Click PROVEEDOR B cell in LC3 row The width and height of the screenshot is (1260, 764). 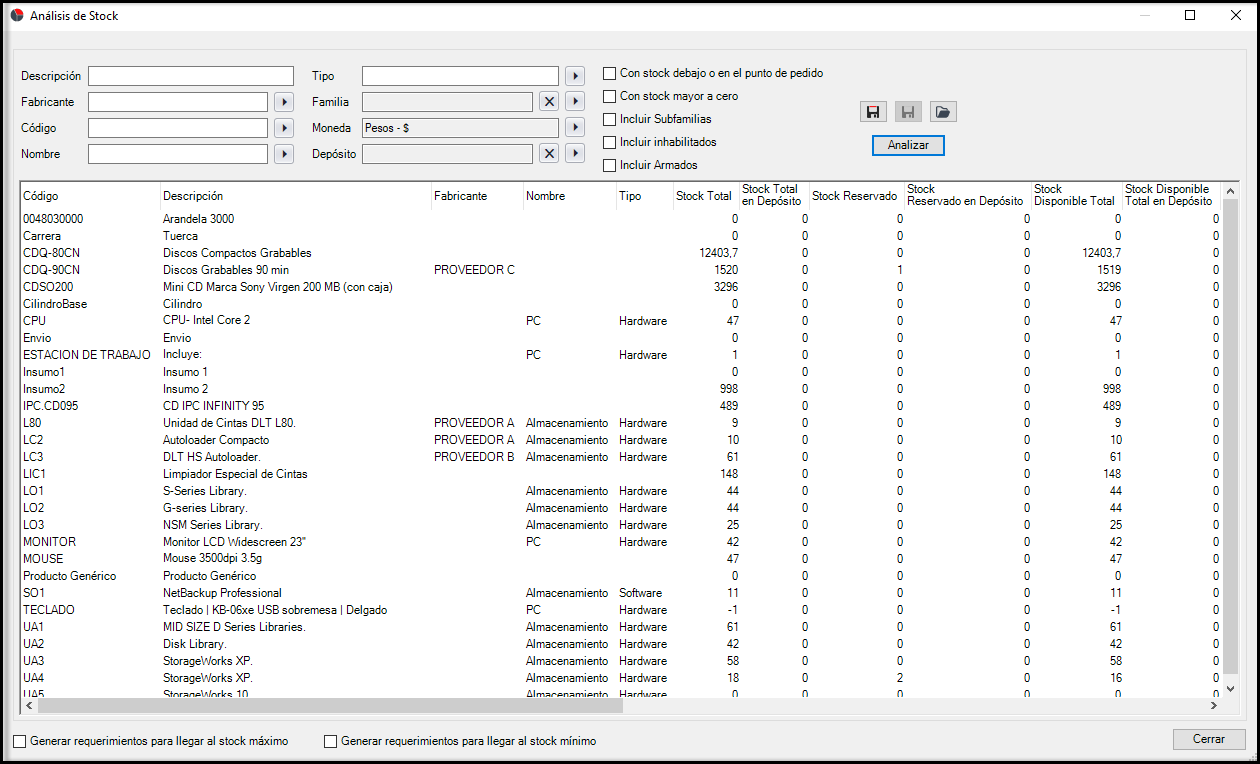click(x=475, y=457)
